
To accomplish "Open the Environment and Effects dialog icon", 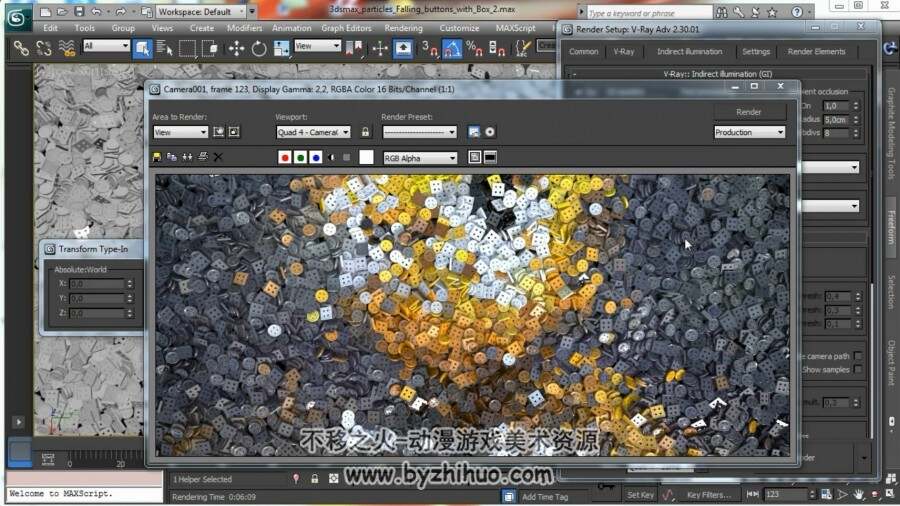I will 490,132.
